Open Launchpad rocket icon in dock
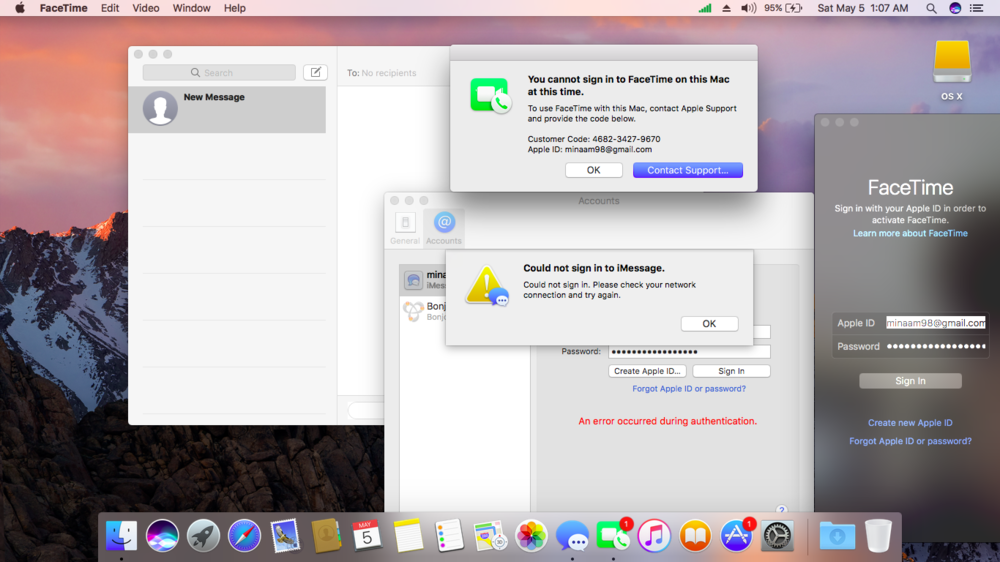This screenshot has height=562, width=1000. pyautogui.click(x=203, y=535)
